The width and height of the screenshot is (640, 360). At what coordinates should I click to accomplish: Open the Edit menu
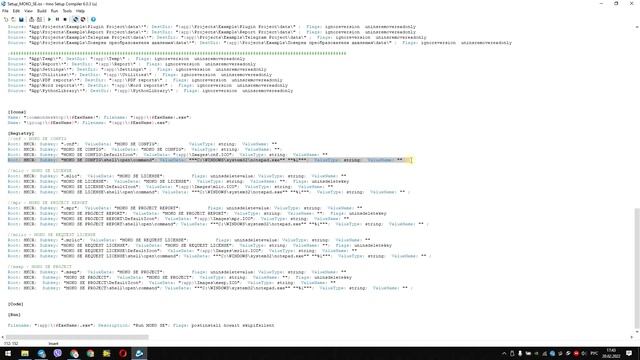(x=16, y=11)
